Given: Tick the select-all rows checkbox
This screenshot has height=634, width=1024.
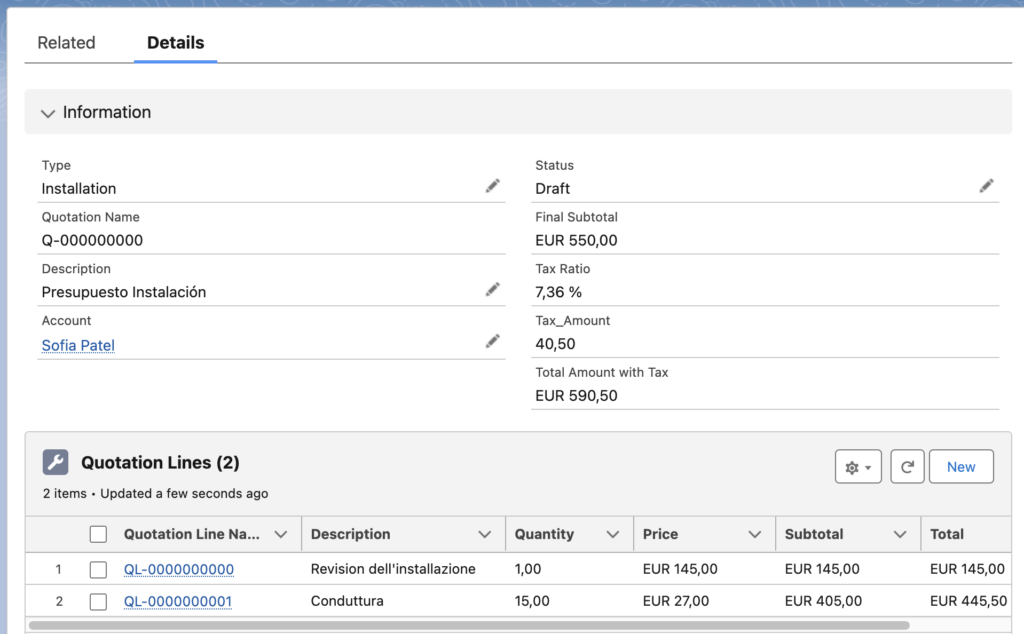Looking at the screenshot, I should [98, 534].
